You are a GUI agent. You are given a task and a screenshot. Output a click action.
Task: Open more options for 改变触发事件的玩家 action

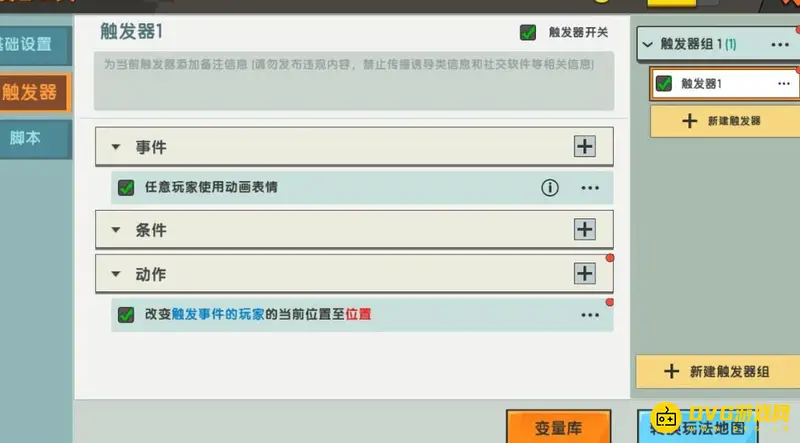pos(590,315)
